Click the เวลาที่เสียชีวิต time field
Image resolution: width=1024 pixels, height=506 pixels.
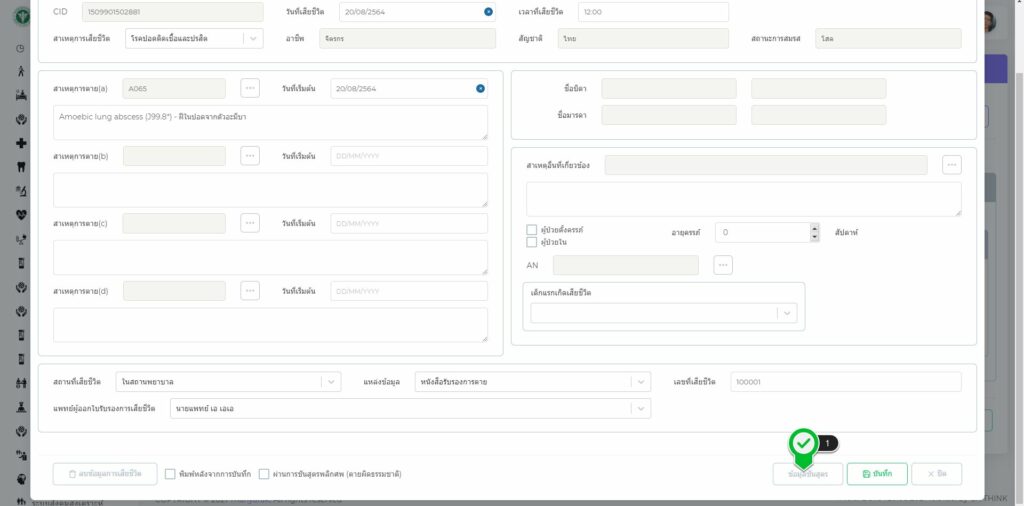(652, 12)
